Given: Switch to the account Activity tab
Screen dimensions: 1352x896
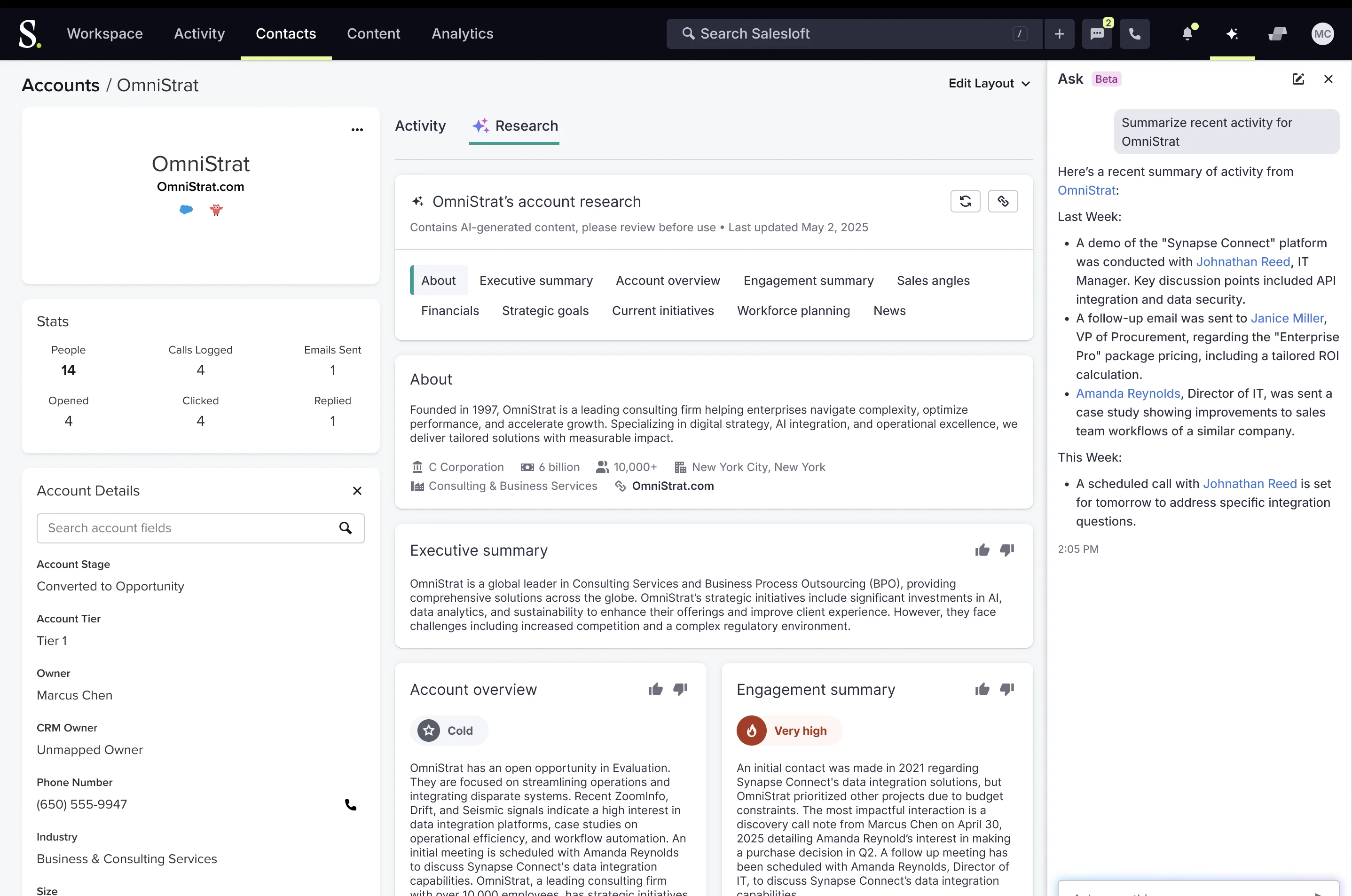Looking at the screenshot, I should point(420,126).
